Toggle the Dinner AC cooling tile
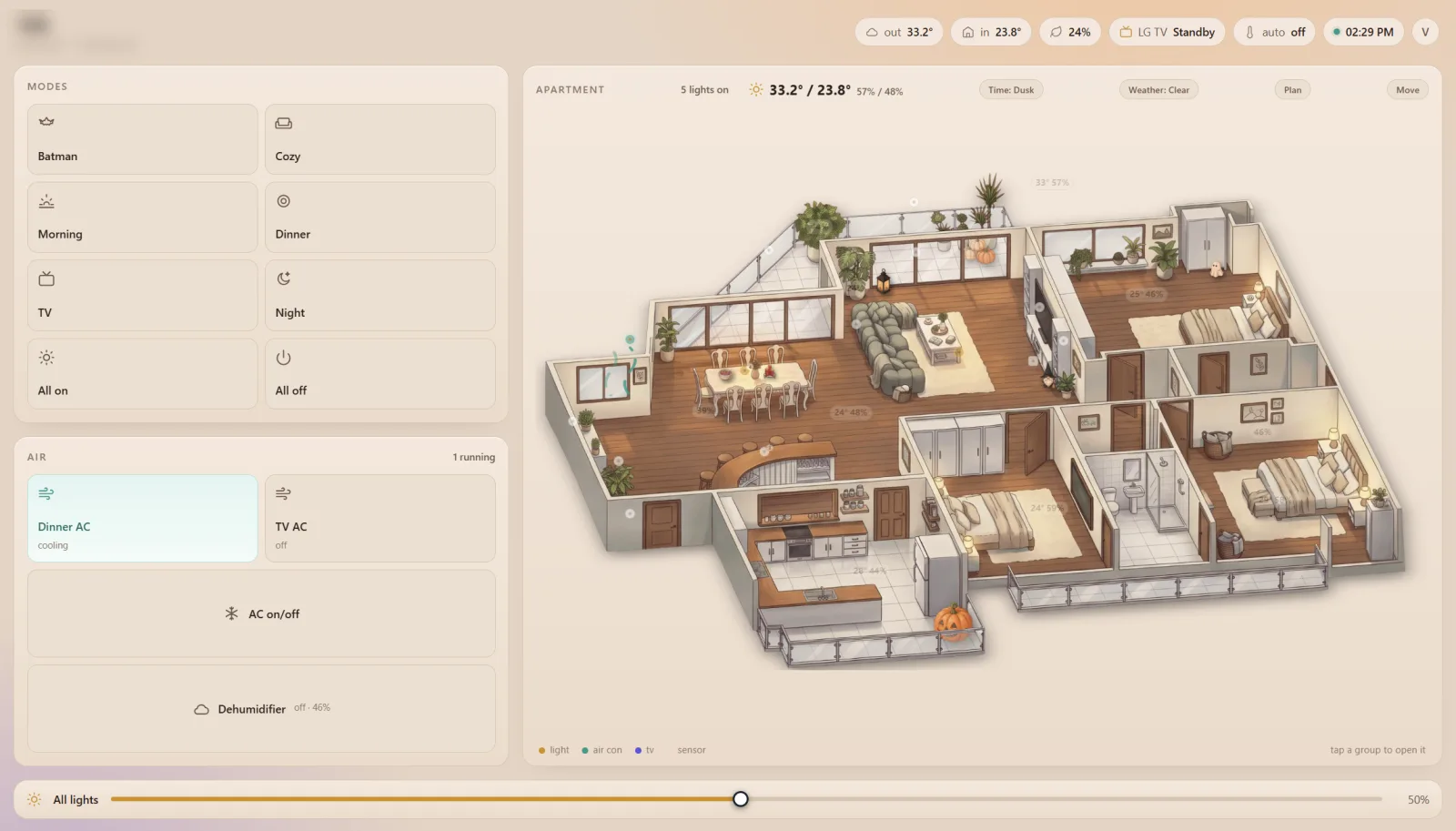This screenshot has width=1456, height=831. pos(143,518)
